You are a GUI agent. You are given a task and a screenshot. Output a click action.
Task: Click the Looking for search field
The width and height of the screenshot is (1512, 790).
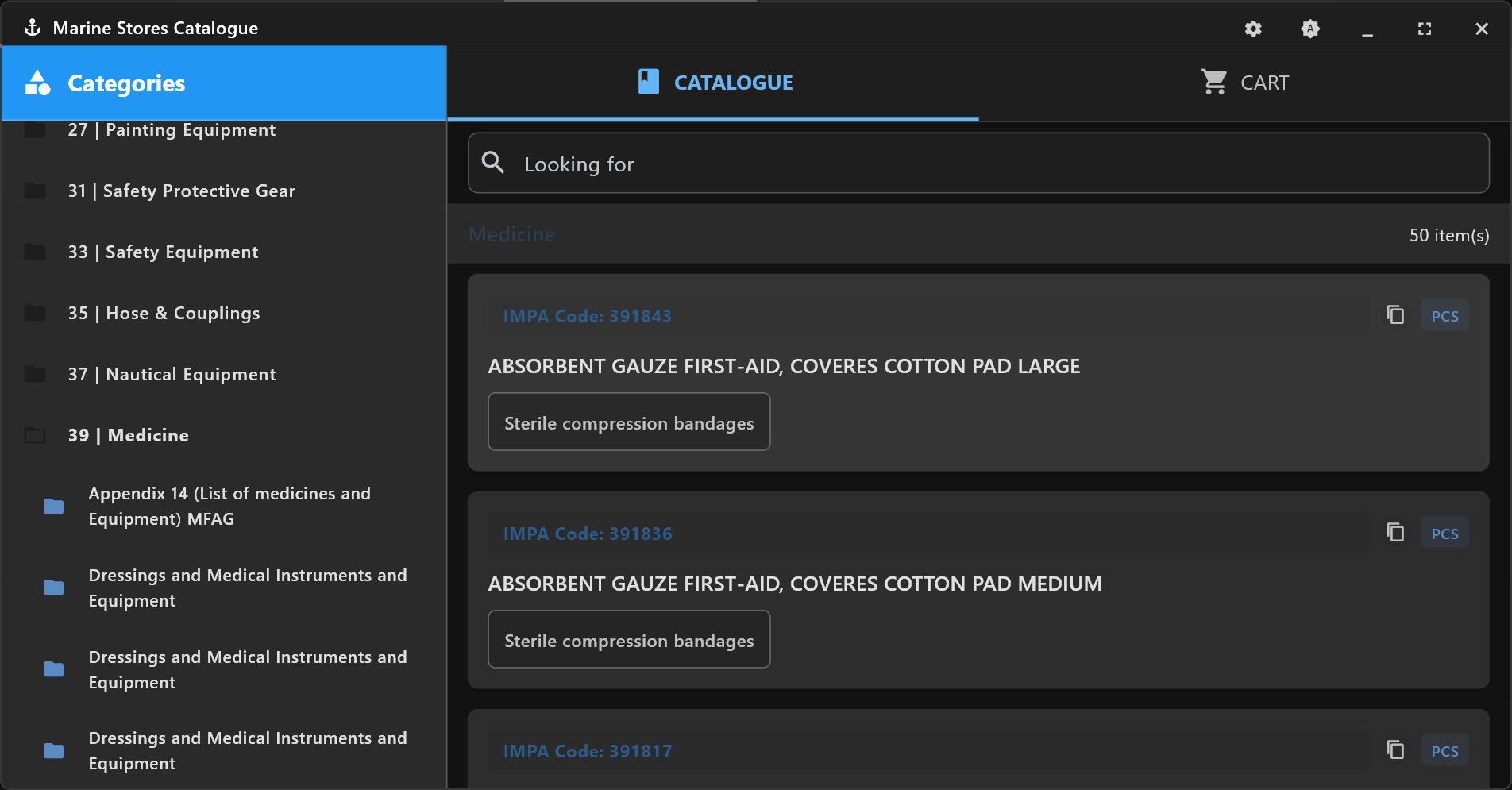(x=978, y=163)
